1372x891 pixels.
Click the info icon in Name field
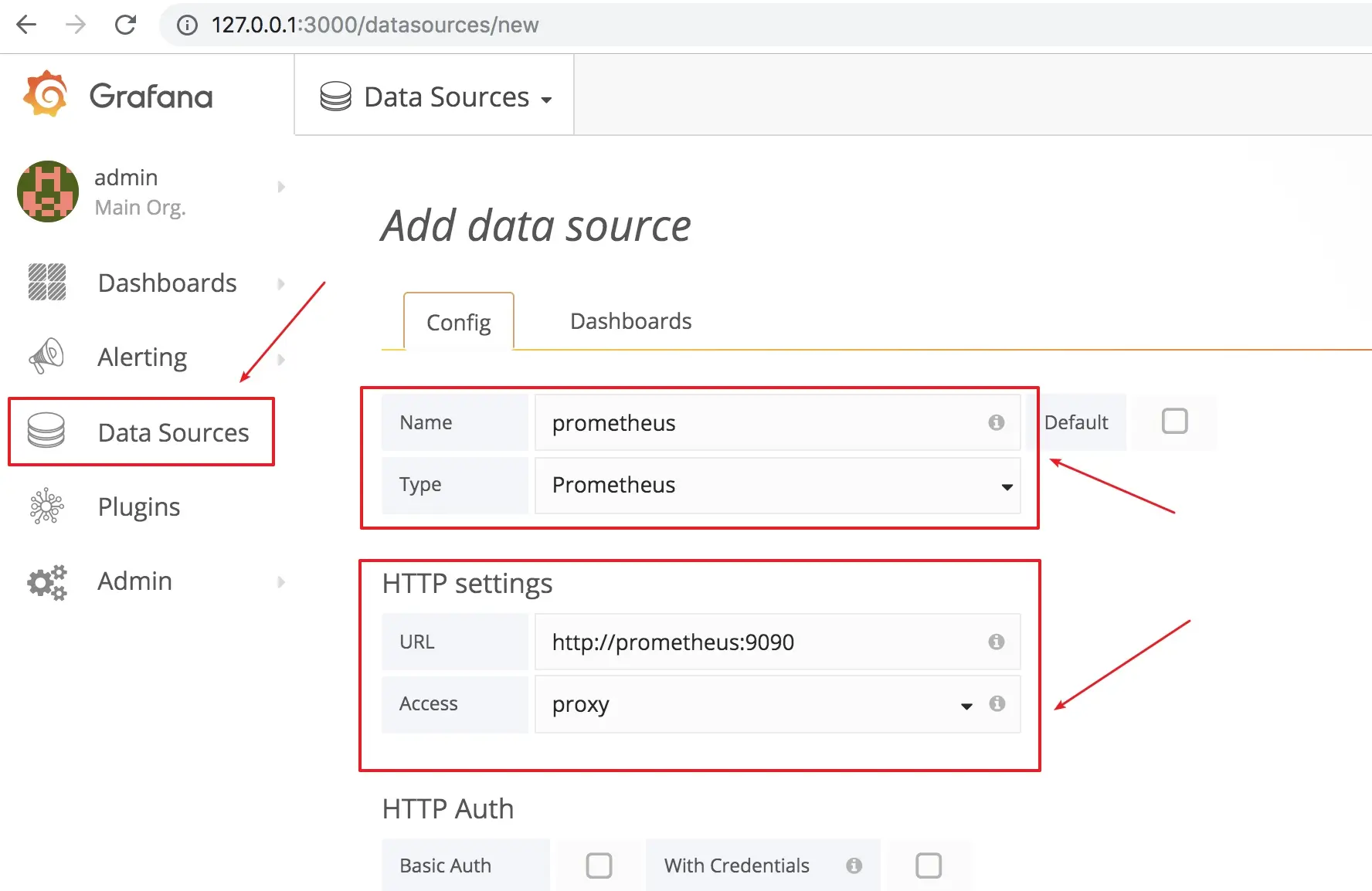pos(997,422)
